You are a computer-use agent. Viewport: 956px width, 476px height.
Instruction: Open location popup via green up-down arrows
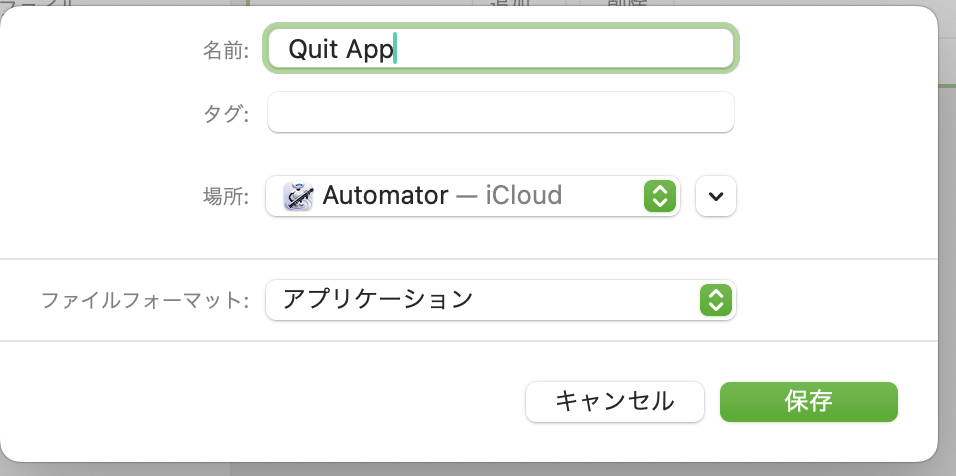660,196
